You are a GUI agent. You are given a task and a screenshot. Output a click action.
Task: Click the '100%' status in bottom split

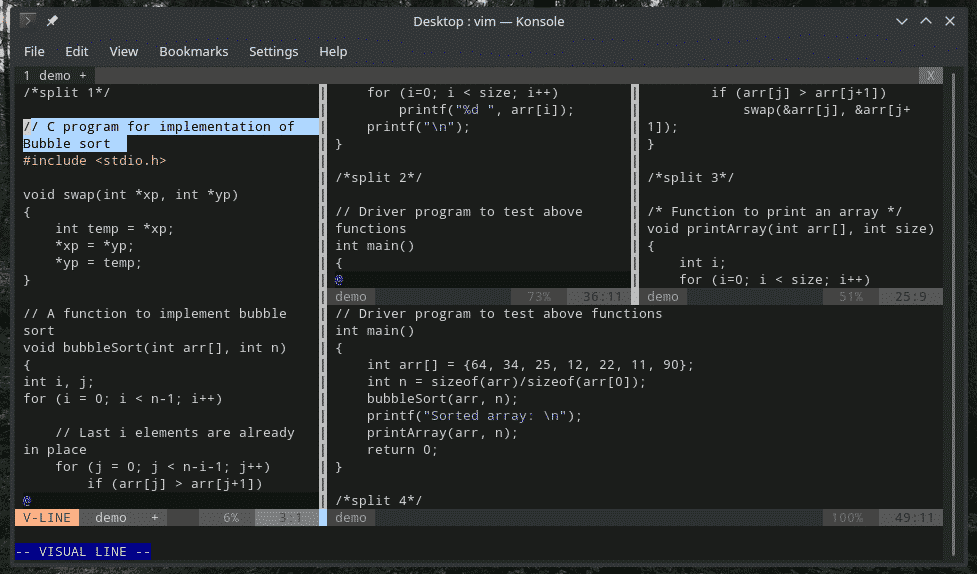click(847, 517)
